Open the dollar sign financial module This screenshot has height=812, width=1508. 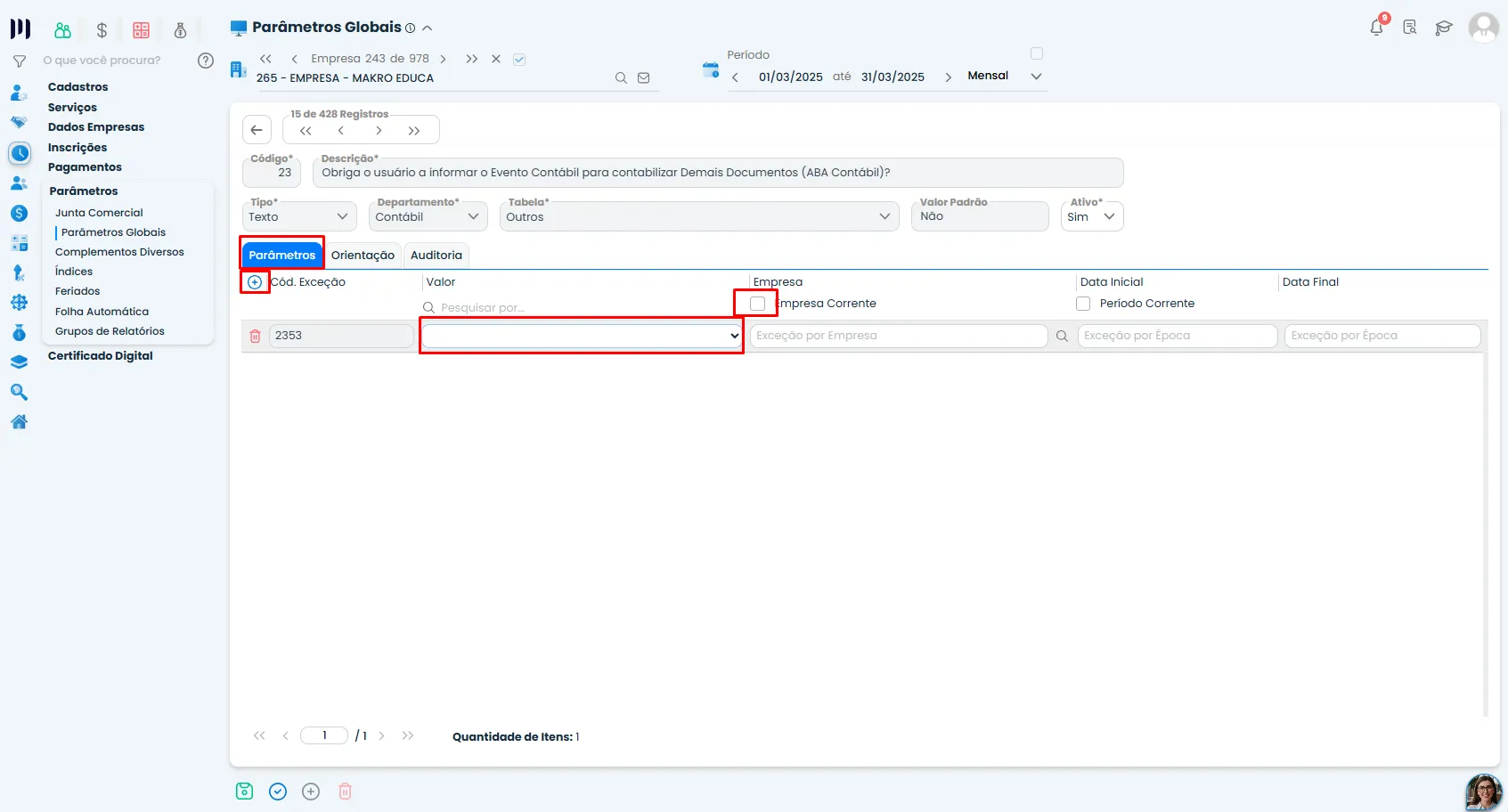pos(102,30)
